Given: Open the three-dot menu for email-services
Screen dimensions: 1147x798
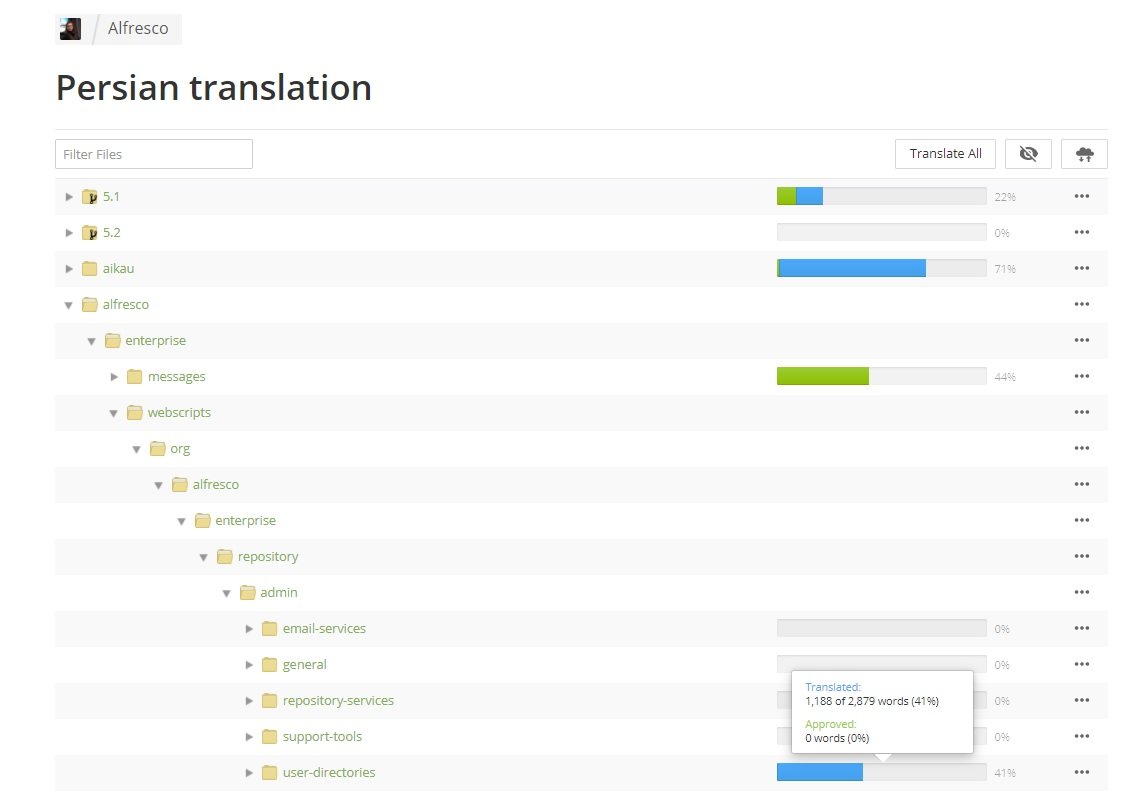Looking at the screenshot, I should 1082,628.
